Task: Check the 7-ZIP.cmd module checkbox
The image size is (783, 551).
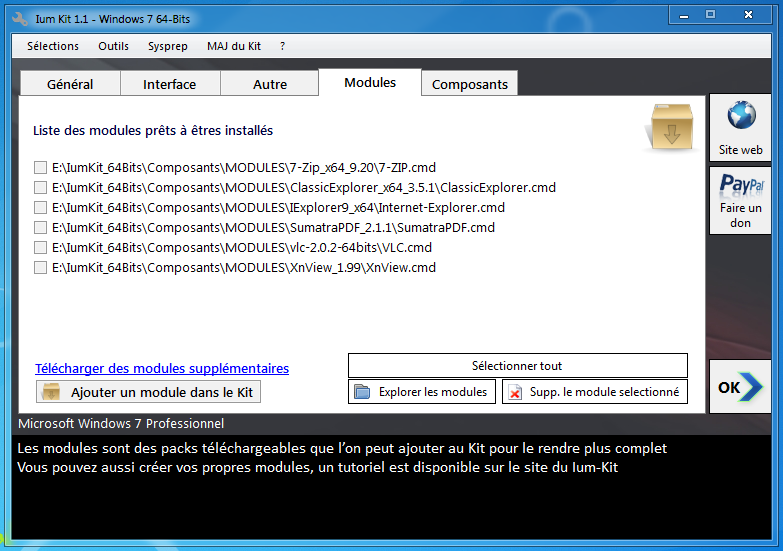Action: (40, 167)
